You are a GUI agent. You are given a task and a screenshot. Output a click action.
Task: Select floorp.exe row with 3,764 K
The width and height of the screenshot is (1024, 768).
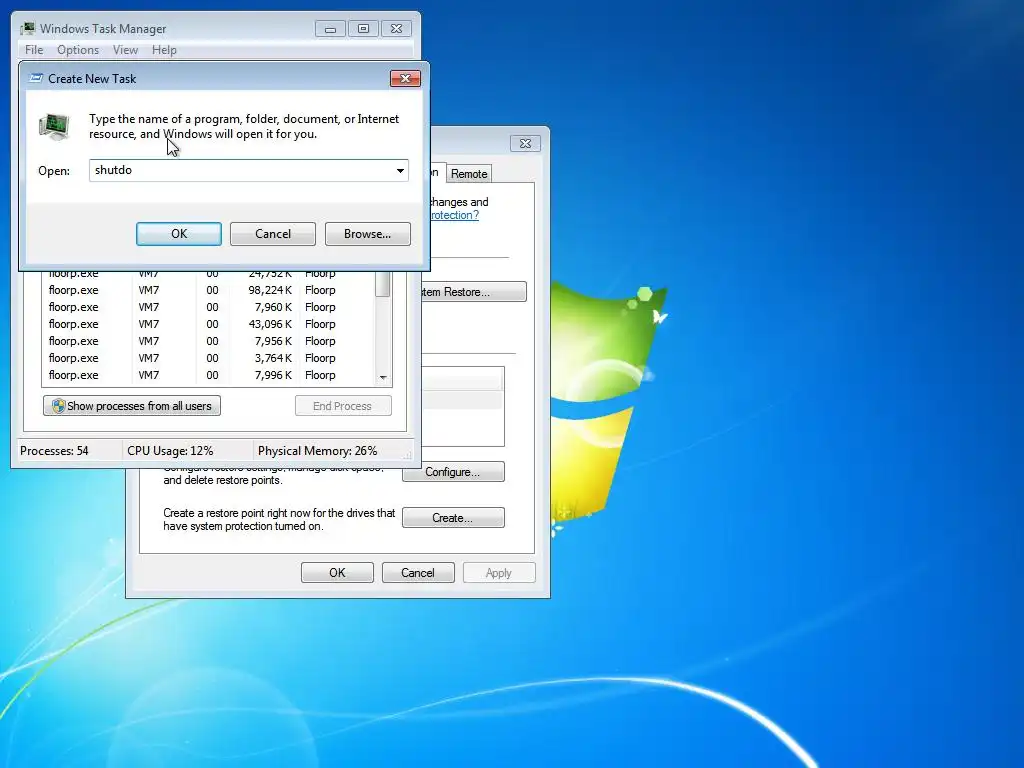point(208,358)
